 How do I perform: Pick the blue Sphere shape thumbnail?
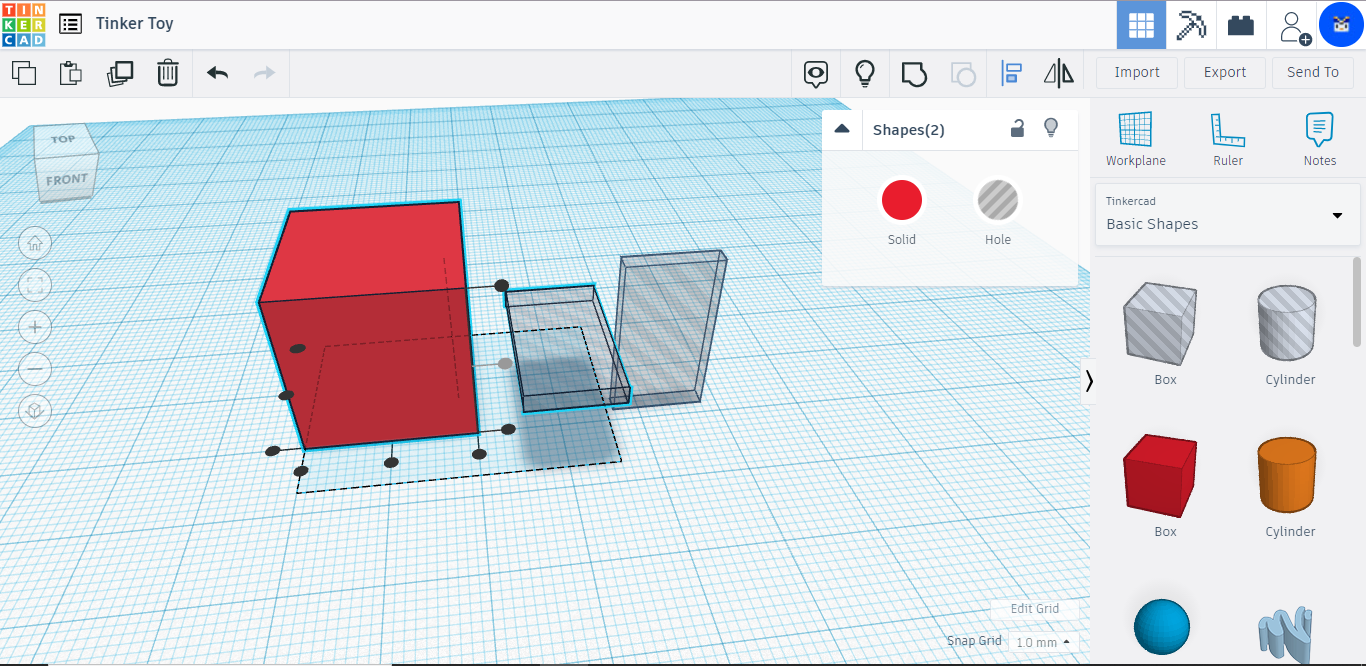[1162, 627]
